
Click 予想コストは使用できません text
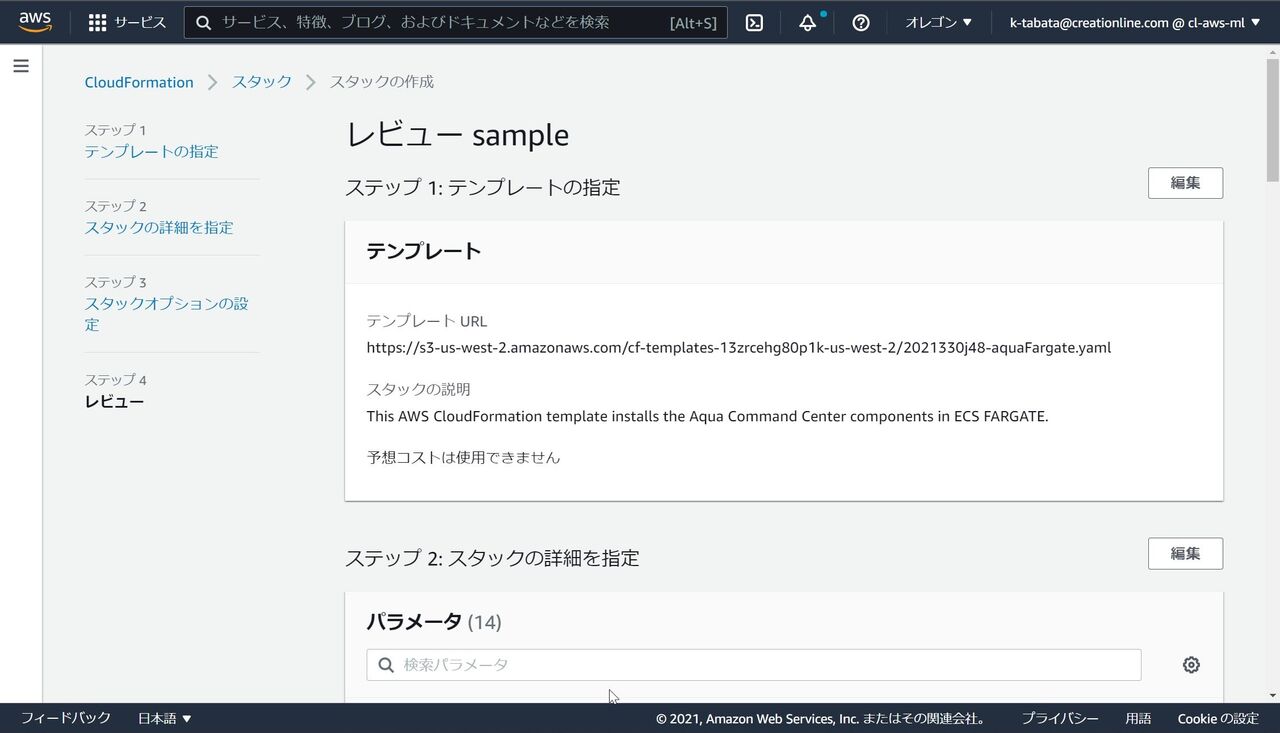click(x=463, y=457)
